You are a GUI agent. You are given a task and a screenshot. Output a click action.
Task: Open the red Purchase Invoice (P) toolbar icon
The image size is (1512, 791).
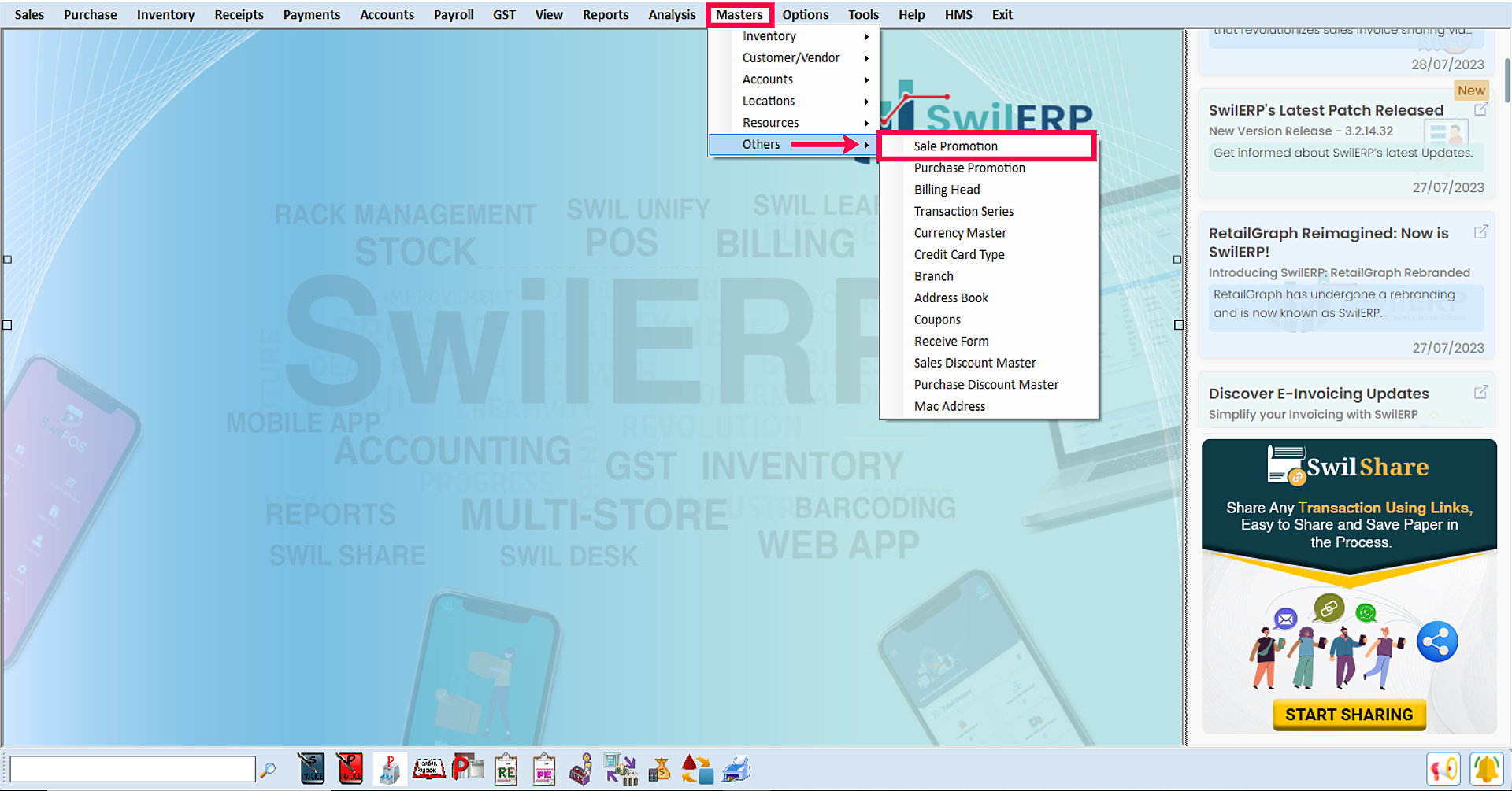click(x=350, y=769)
